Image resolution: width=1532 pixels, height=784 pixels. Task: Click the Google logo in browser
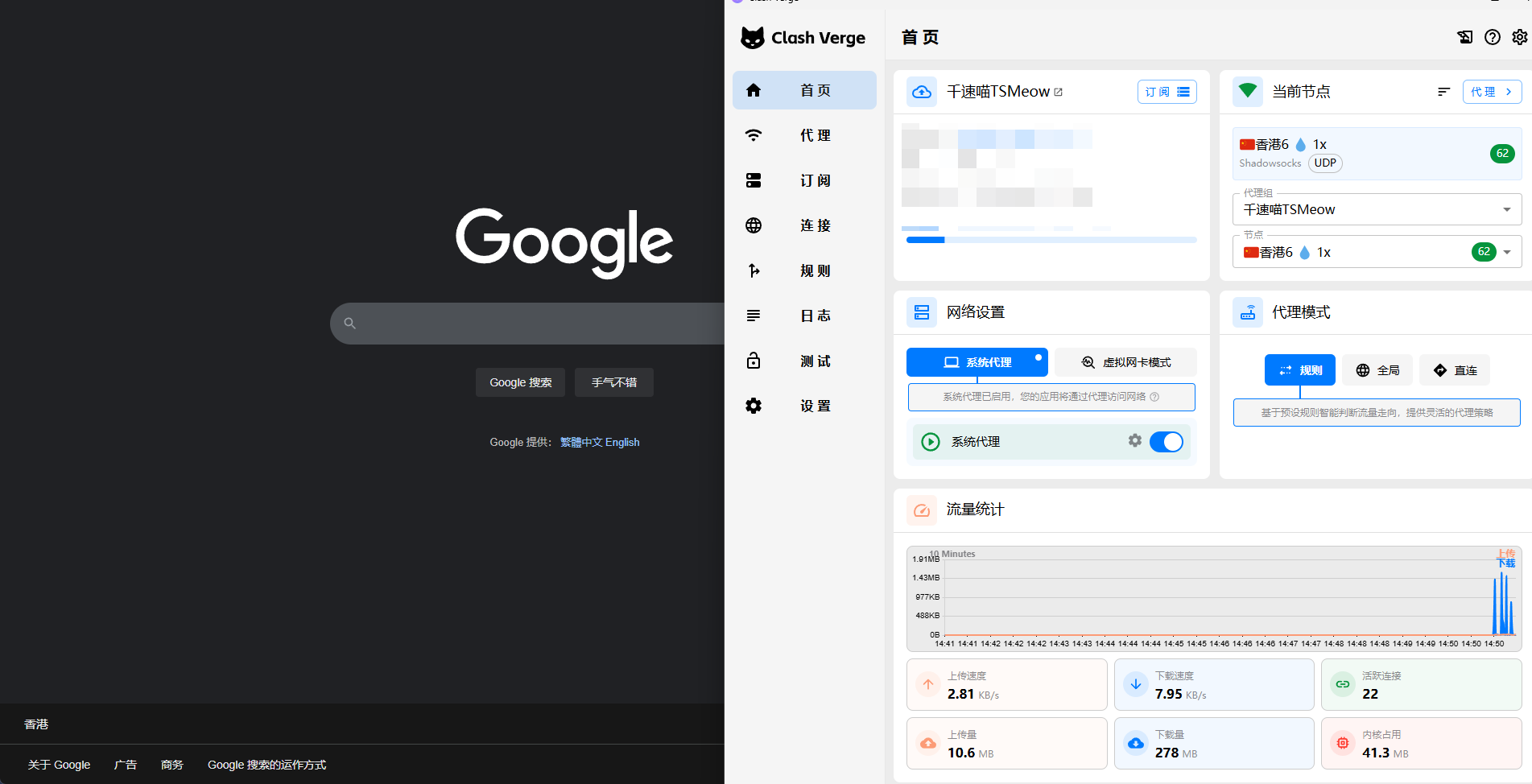click(564, 243)
